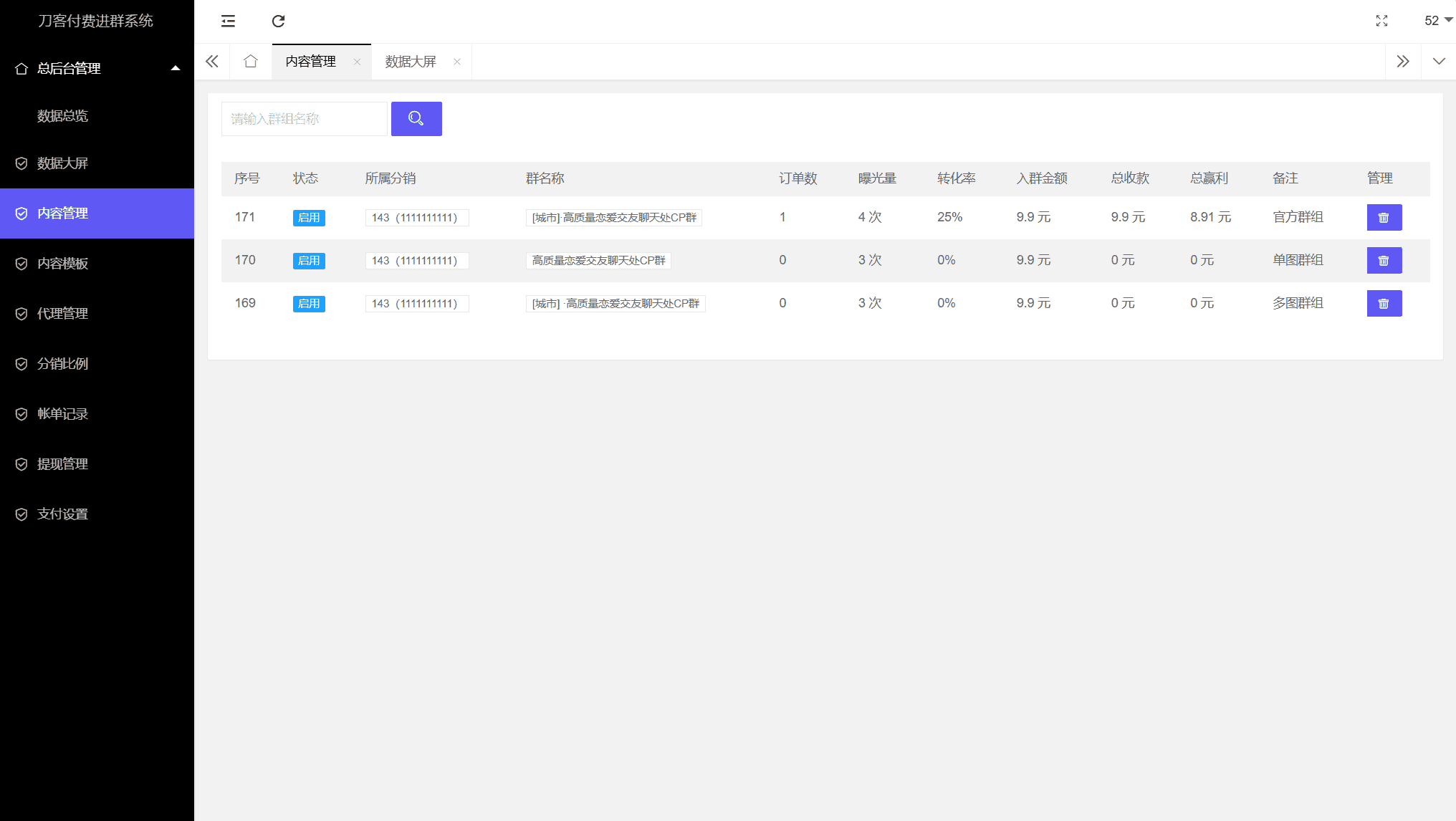Switch to the 数据大屏 tab
Image resolution: width=1456 pixels, height=821 pixels.
(411, 62)
